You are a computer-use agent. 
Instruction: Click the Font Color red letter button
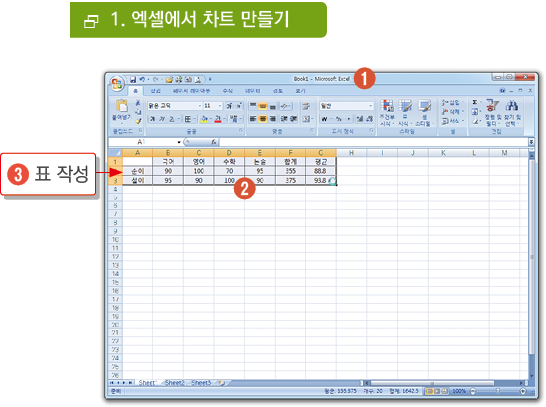click(x=218, y=119)
